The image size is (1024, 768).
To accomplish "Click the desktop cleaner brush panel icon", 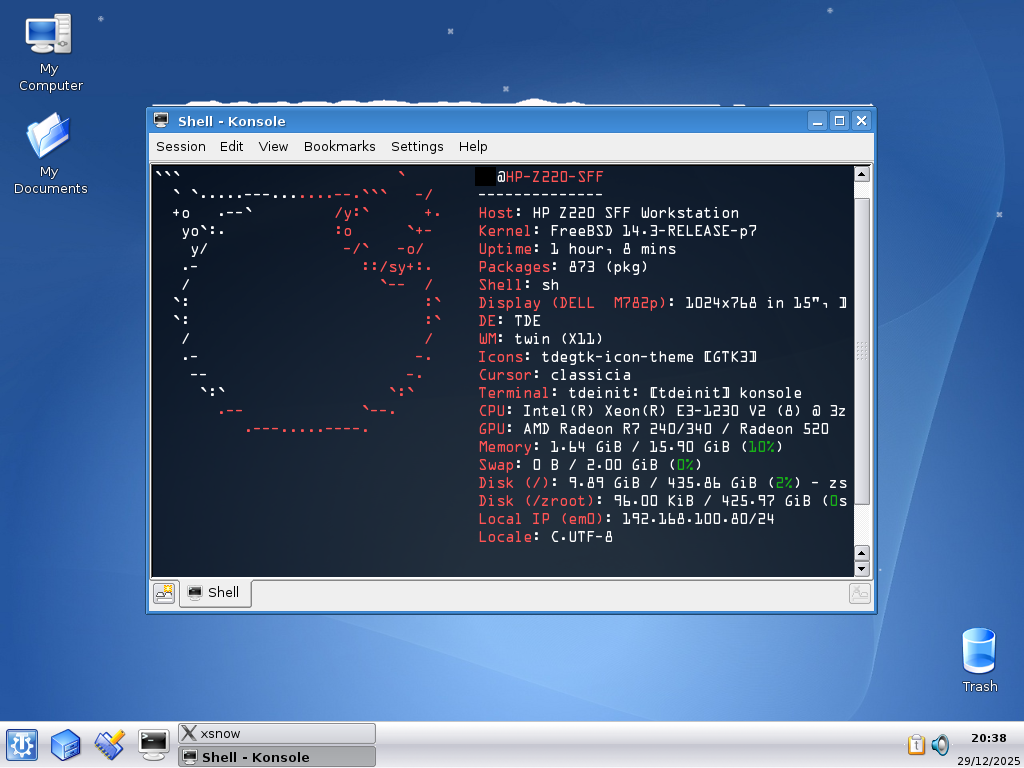I will point(109,744).
